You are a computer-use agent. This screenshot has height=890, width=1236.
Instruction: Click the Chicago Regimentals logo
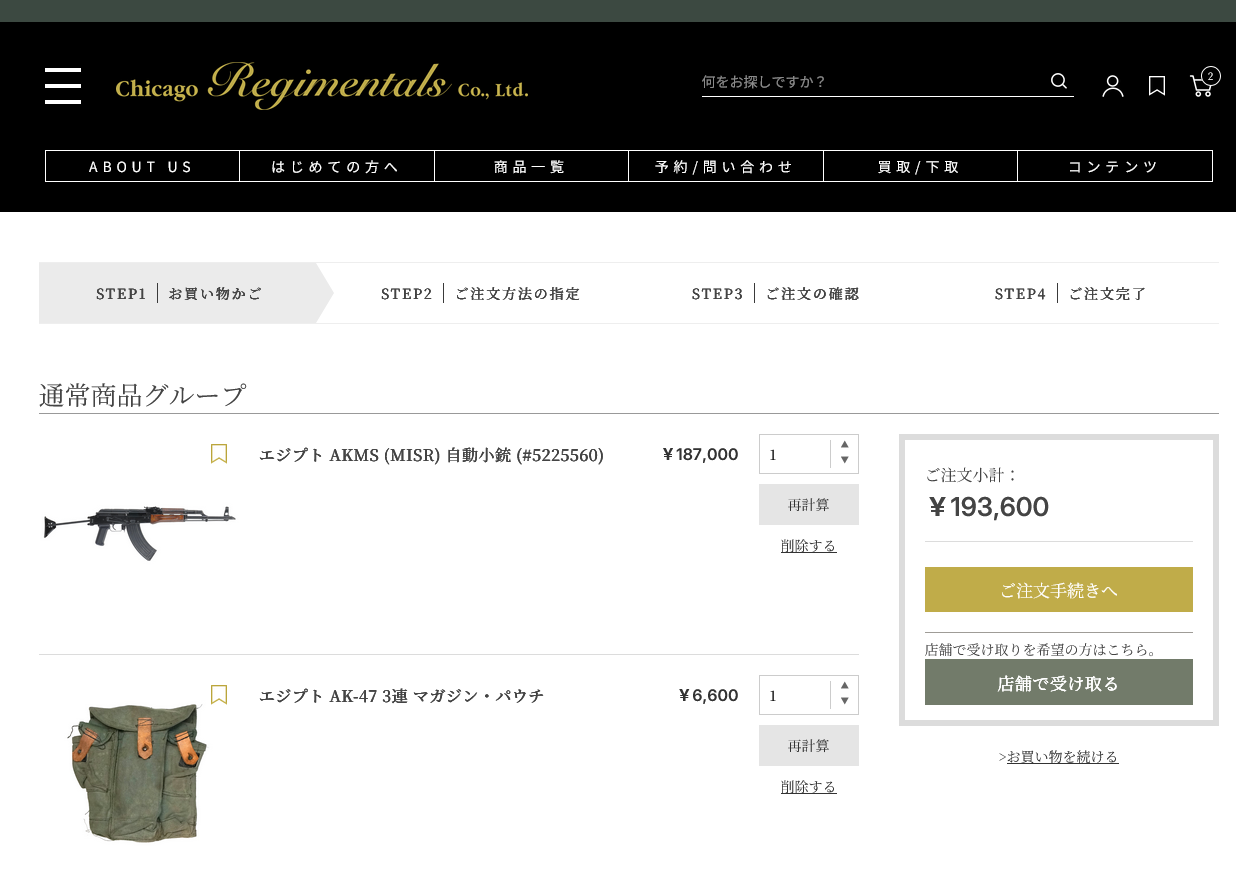click(321, 86)
